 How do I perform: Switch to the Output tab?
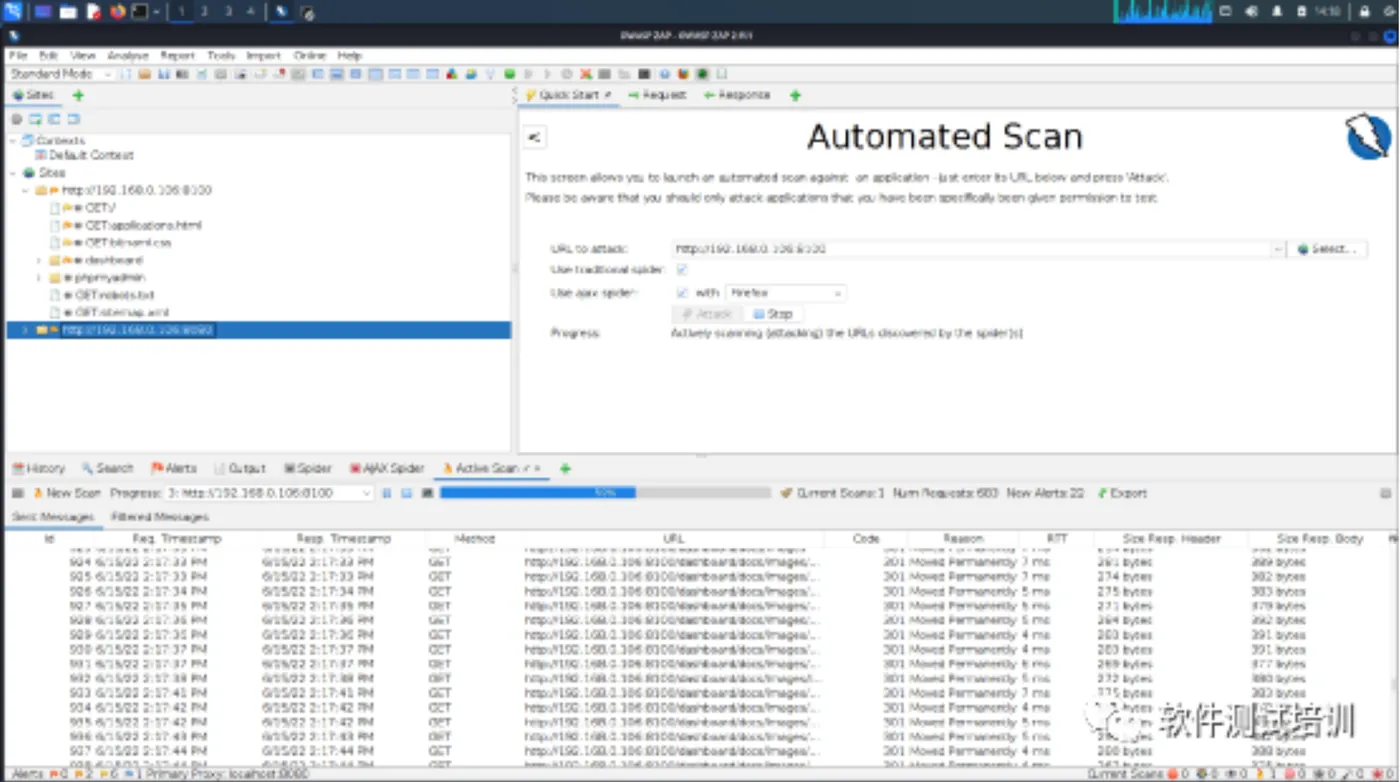pos(240,468)
